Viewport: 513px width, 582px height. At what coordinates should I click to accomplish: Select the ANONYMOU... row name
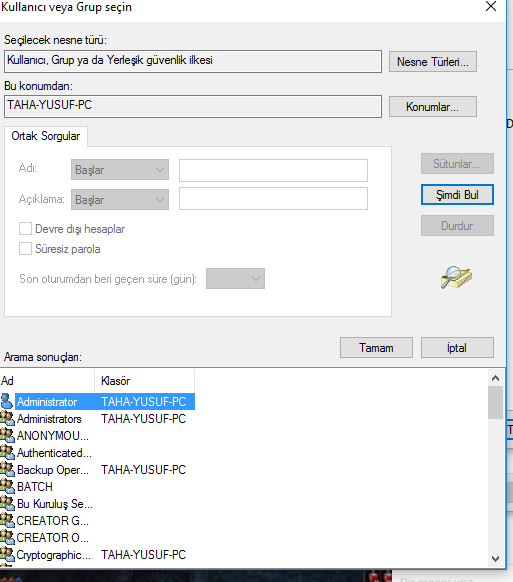53,436
